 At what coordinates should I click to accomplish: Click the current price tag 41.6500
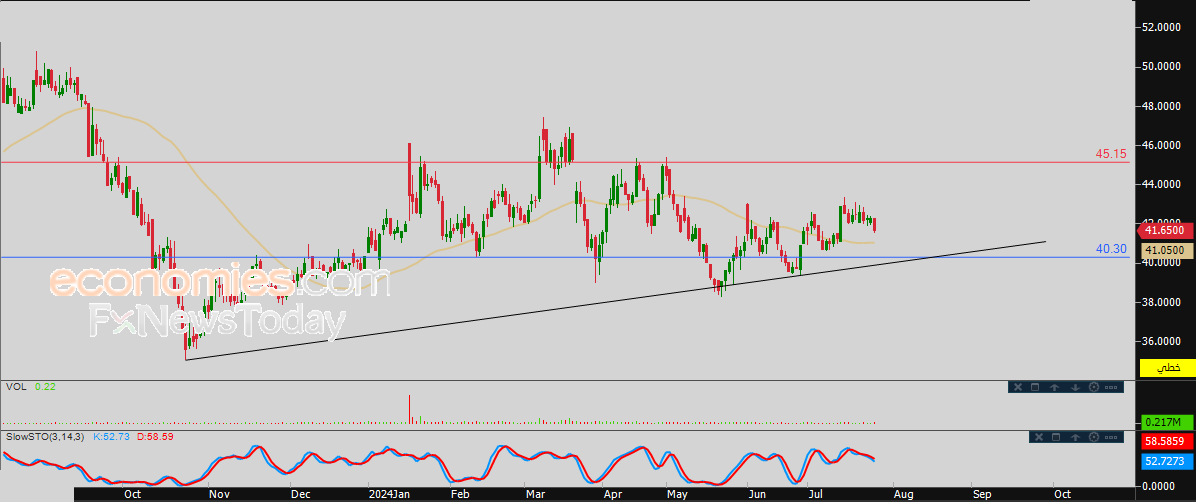point(1166,230)
